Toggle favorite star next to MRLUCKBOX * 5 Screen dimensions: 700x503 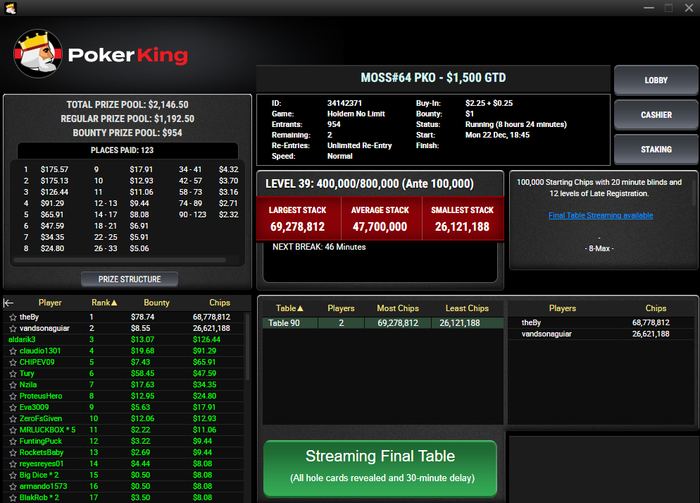pos(13,430)
